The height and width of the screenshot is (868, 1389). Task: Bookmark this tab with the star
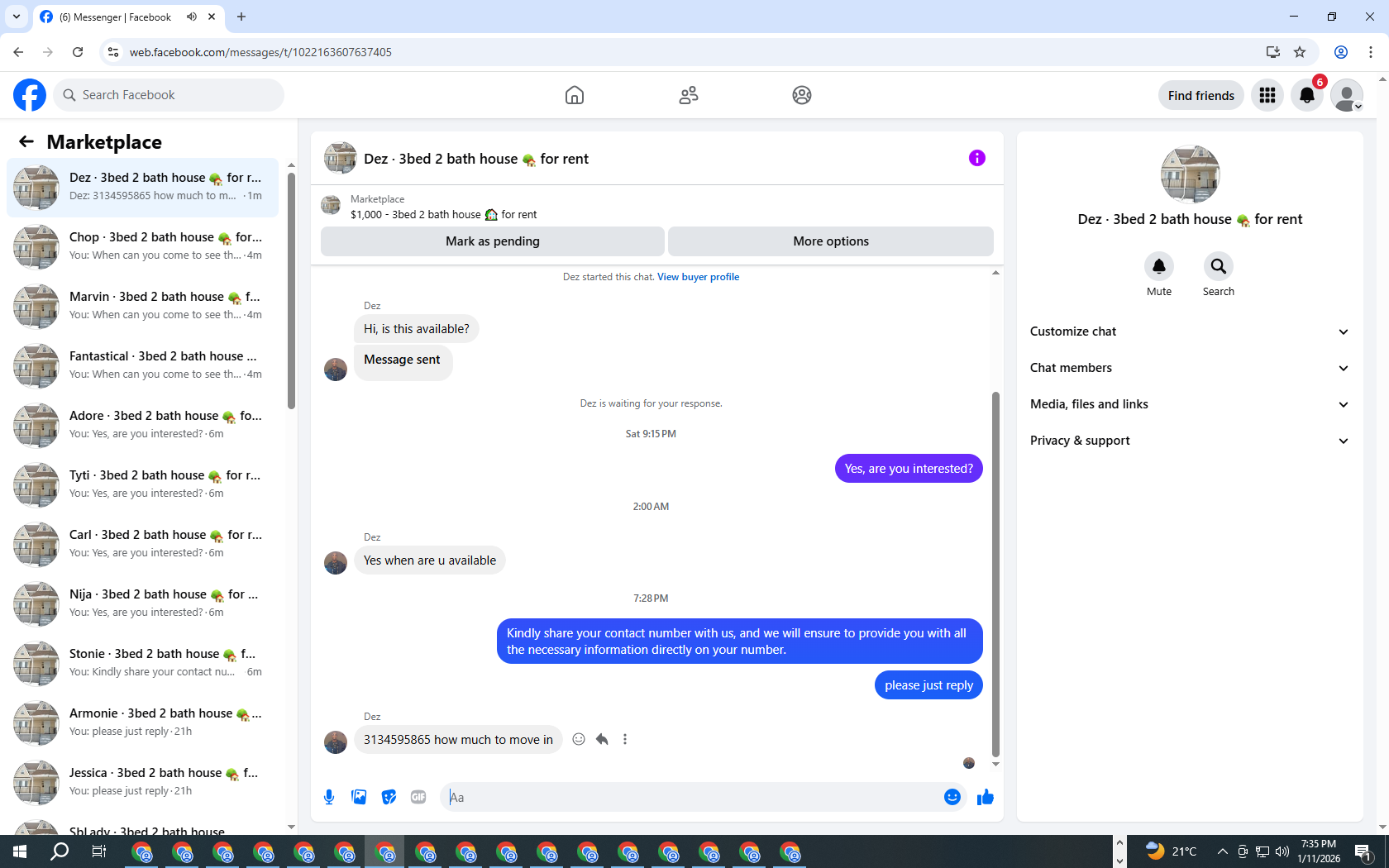coord(1300,52)
